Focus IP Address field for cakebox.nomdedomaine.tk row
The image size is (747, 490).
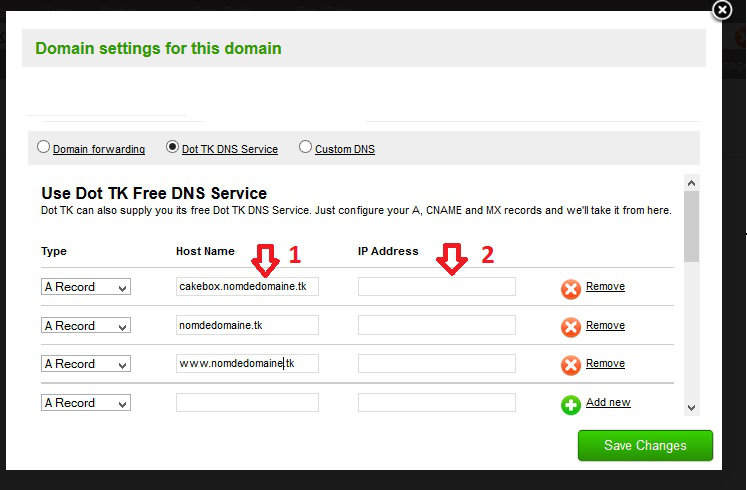(437, 287)
